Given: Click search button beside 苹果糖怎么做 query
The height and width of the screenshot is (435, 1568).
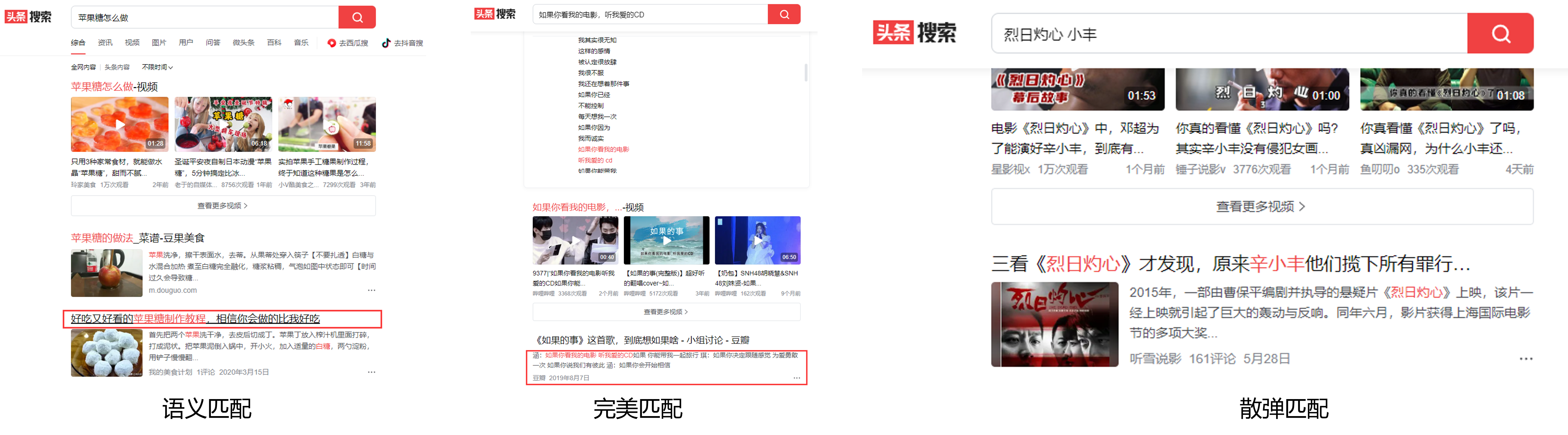Looking at the screenshot, I should (357, 17).
